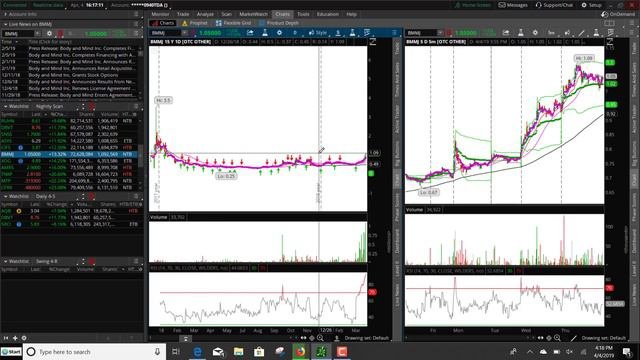Screen dimensions: 640x360
Task: Open the Education tab
Action: click(x=328, y=14)
